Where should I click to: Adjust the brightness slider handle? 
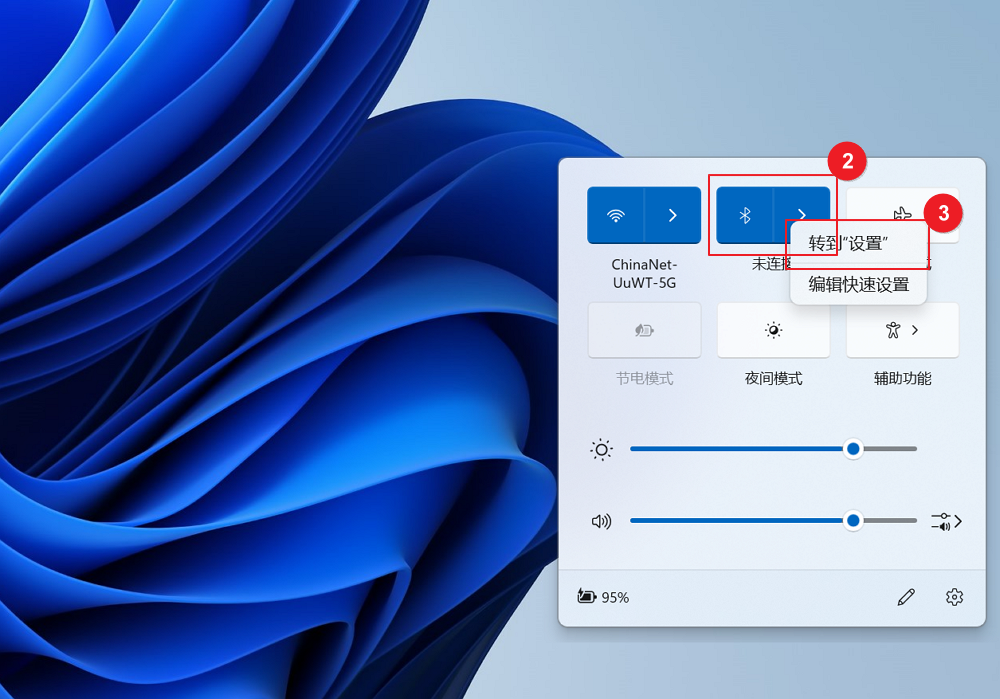click(853, 449)
